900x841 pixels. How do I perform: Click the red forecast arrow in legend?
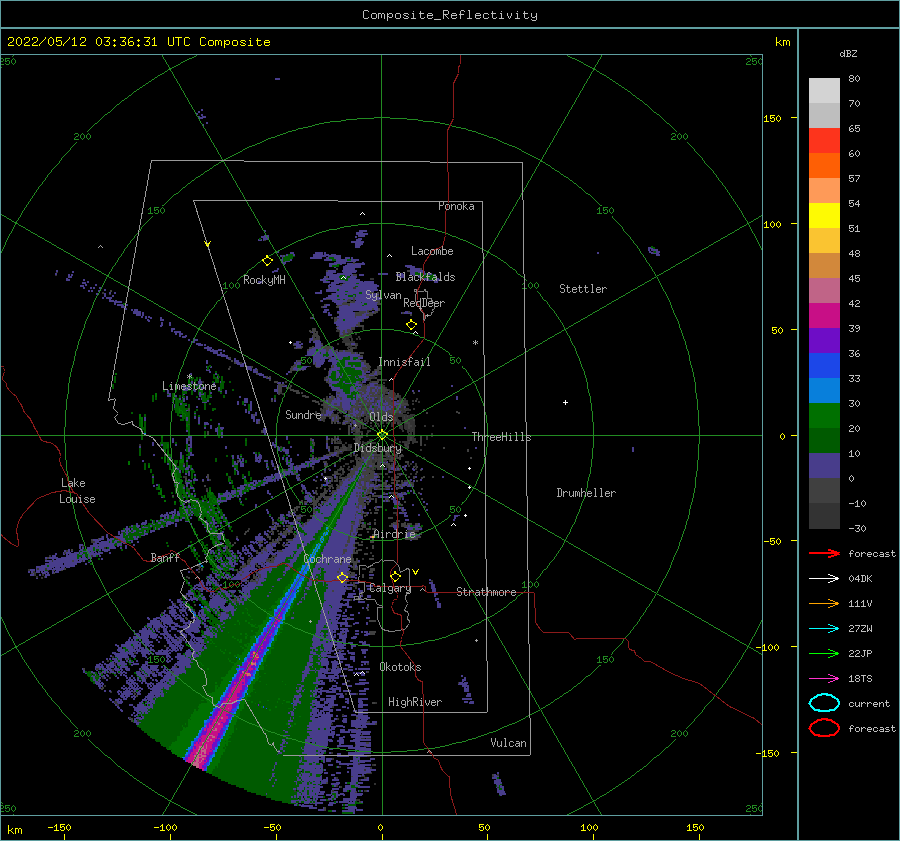[824, 553]
